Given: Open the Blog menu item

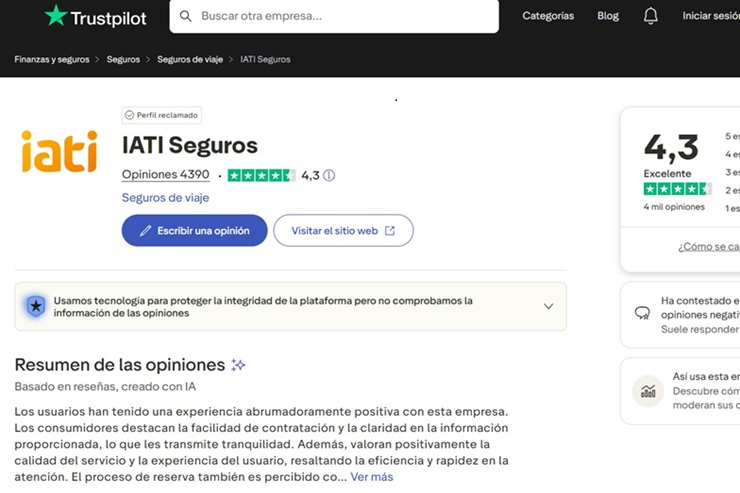Looking at the screenshot, I should (608, 16).
